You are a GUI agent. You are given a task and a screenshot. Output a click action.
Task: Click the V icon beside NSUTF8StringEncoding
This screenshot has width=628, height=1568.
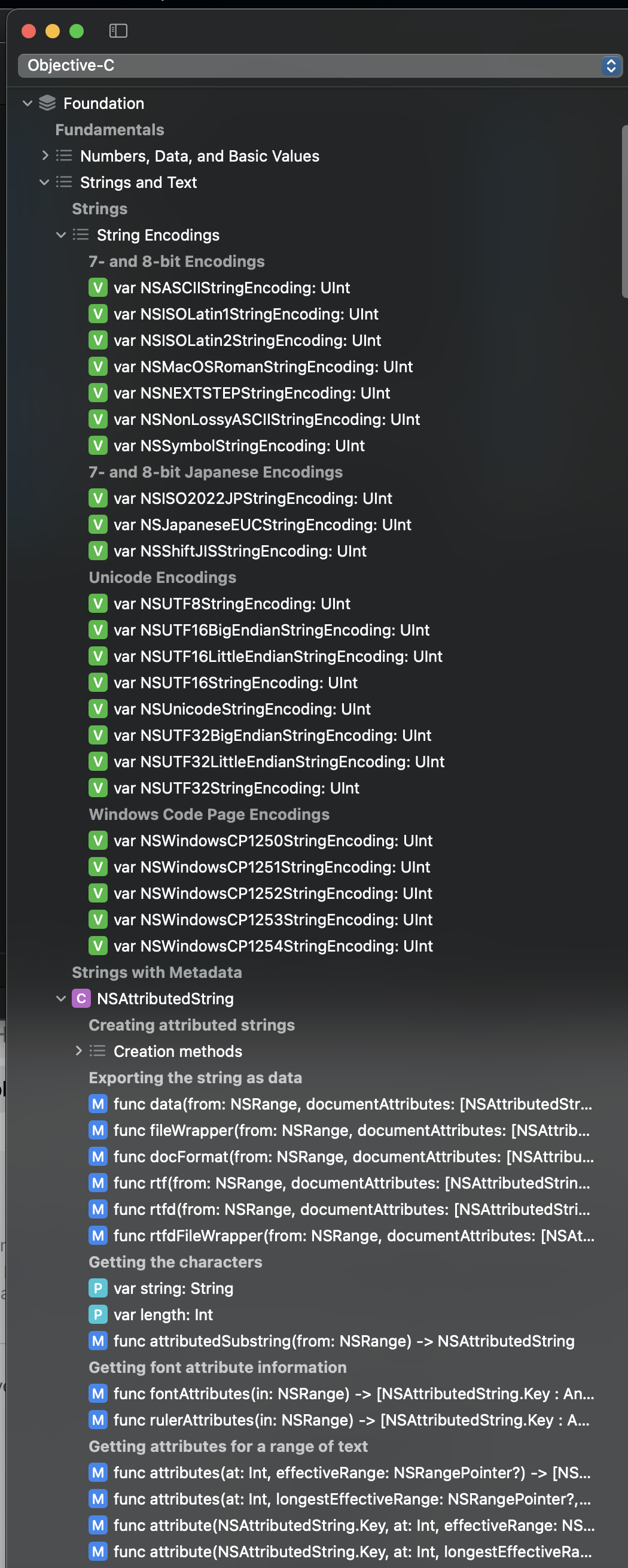click(98, 603)
